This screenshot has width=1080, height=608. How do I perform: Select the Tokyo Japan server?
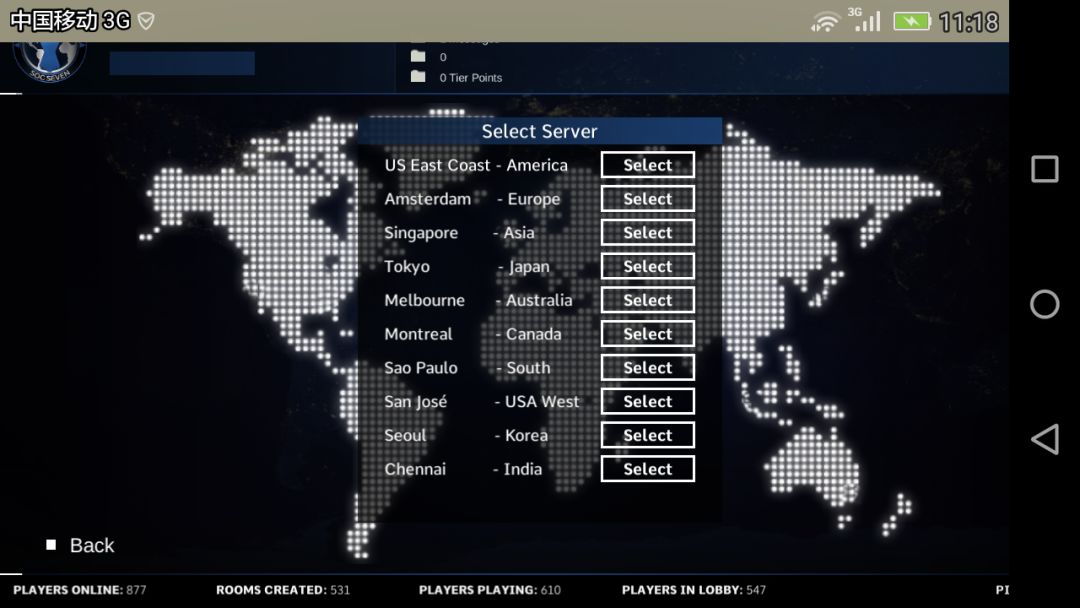[647, 266]
